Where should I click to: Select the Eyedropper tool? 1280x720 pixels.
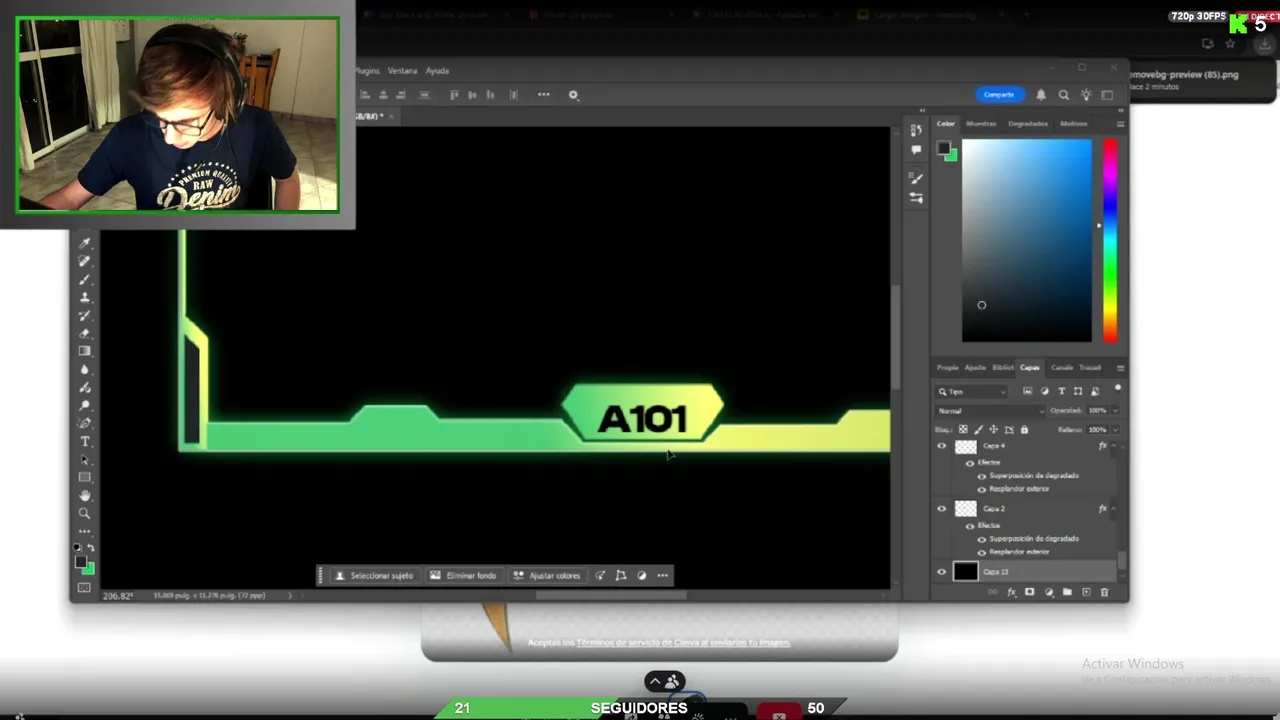(85, 243)
